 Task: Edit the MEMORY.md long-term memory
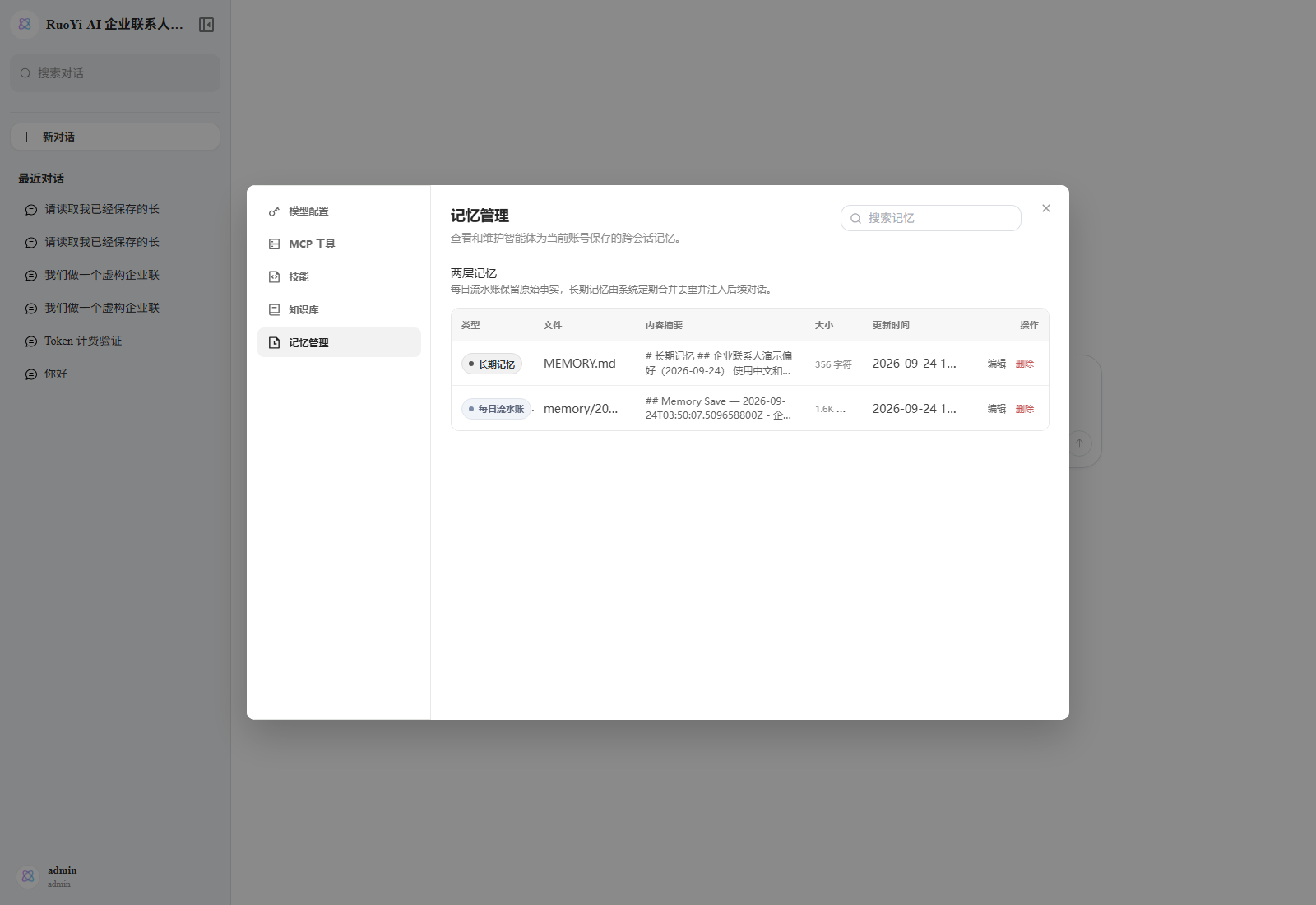pyautogui.click(x=997, y=364)
